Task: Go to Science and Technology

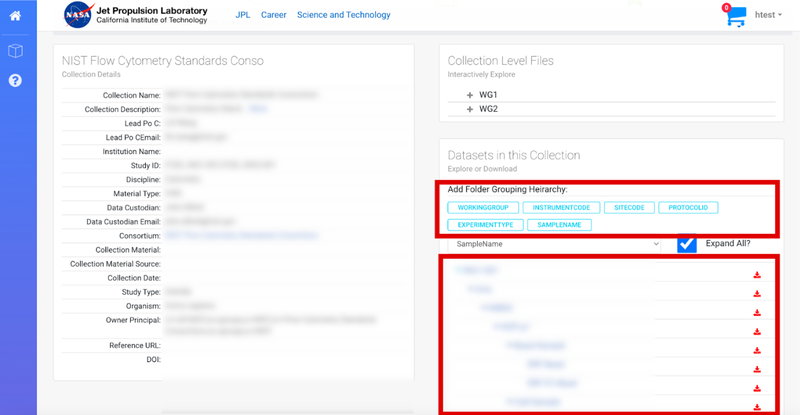Action: [343, 15]
